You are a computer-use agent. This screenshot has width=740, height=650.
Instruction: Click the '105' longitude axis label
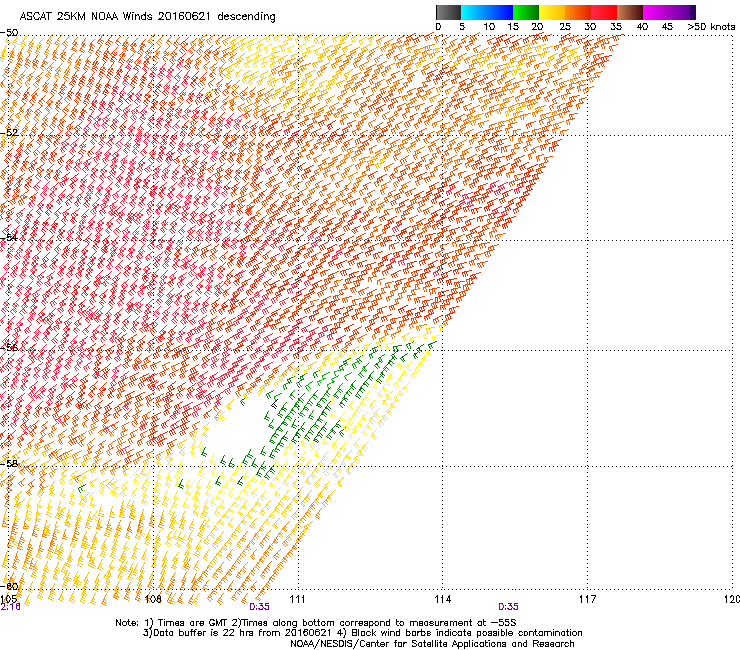click(x=8, y=599)
